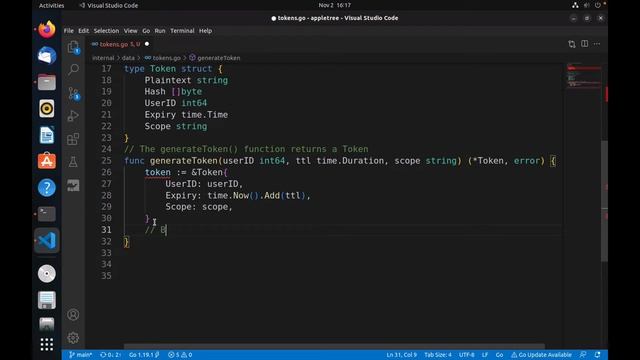The width and height of the screenshot is (640, 360).
Task: Open the Terminal menu
Action: pyautogui.click(x=182, y=31)
